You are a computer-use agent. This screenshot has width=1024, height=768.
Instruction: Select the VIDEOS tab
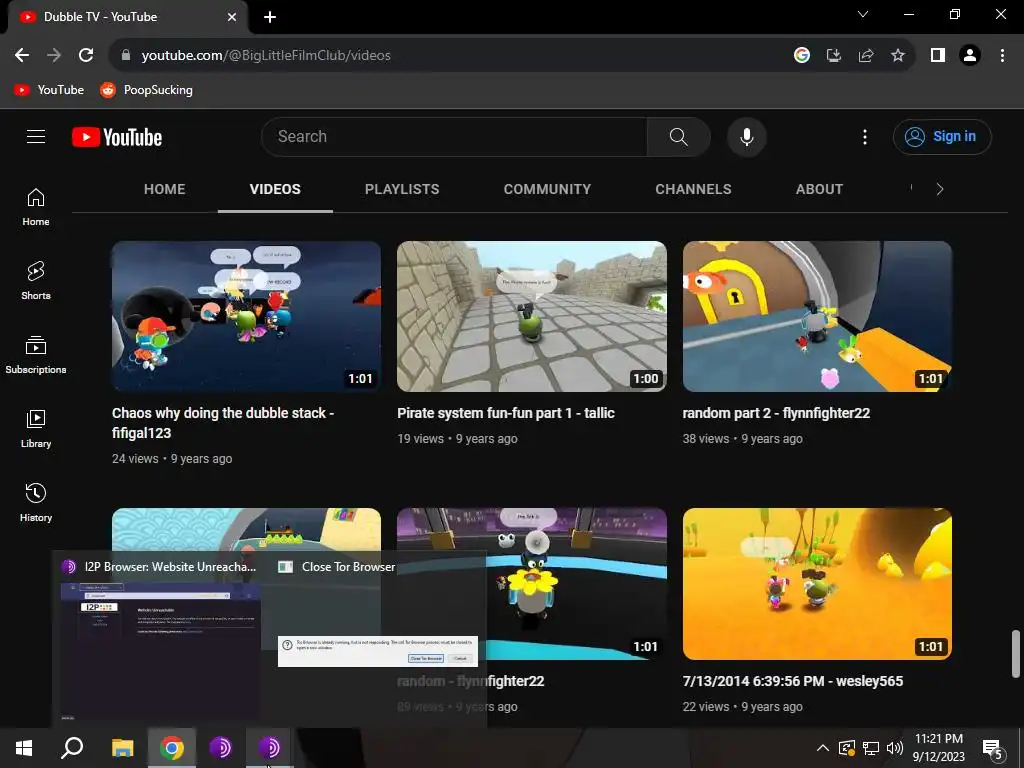[x=275, y=189]
